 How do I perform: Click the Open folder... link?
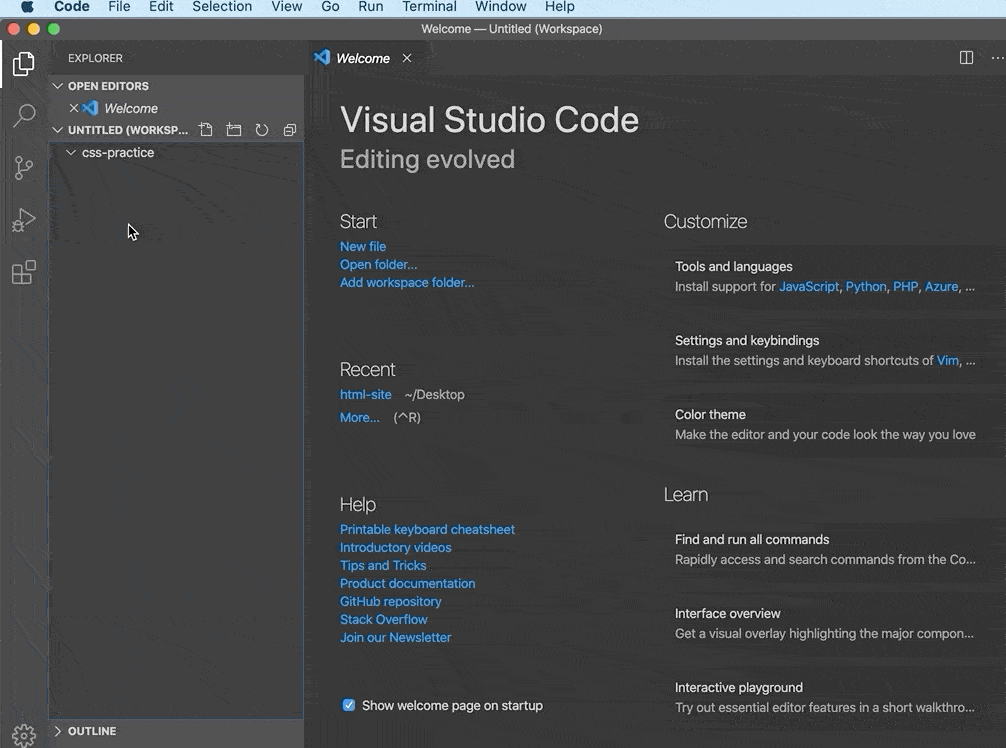378,264
